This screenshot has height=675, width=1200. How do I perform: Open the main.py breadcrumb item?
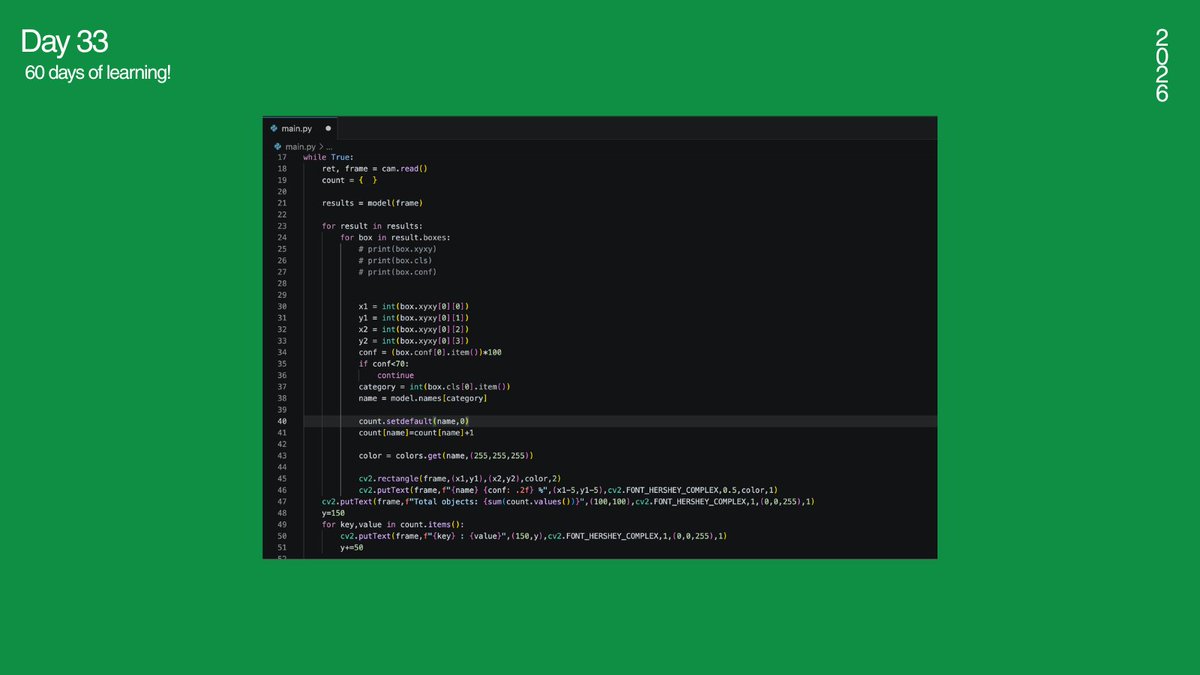pyautogui.click(x=300, y=146)
